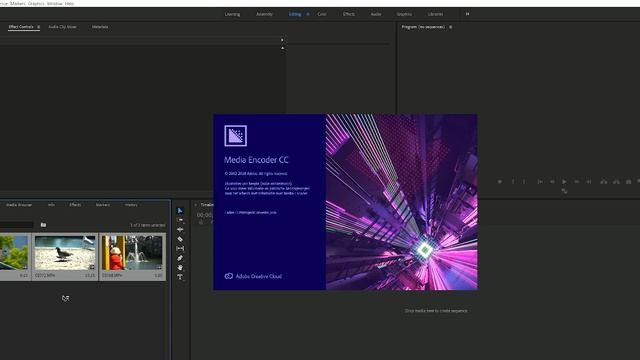
Task: Switch to the Color workspace
Action: [322, 14]
